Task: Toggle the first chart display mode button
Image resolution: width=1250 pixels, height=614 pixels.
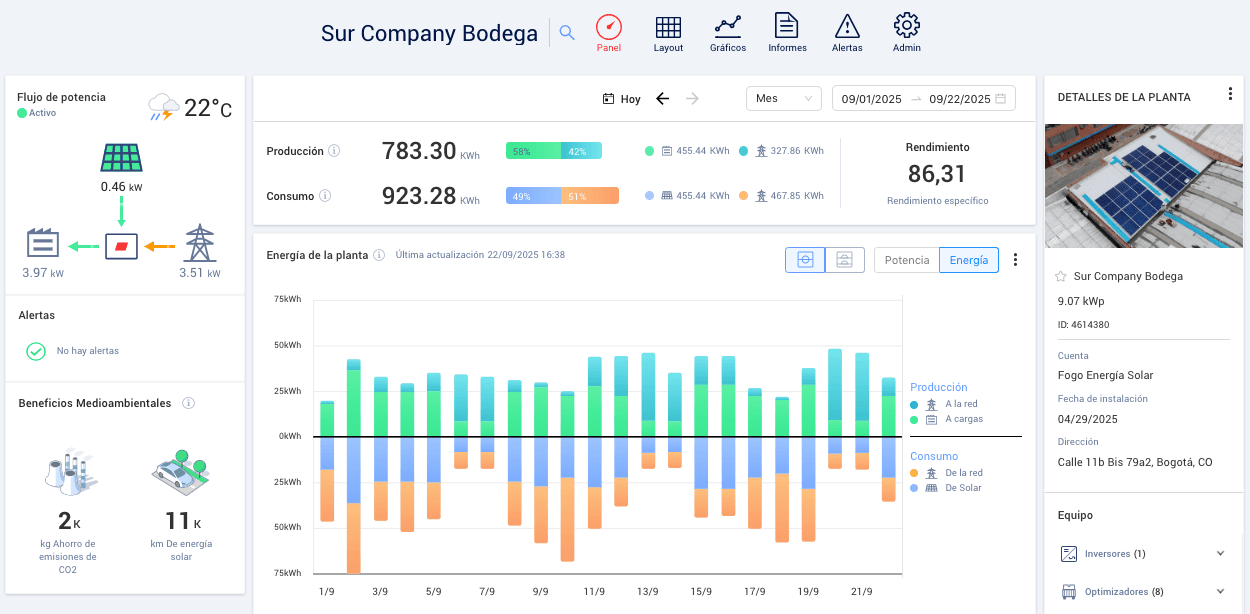Action: 804,260
